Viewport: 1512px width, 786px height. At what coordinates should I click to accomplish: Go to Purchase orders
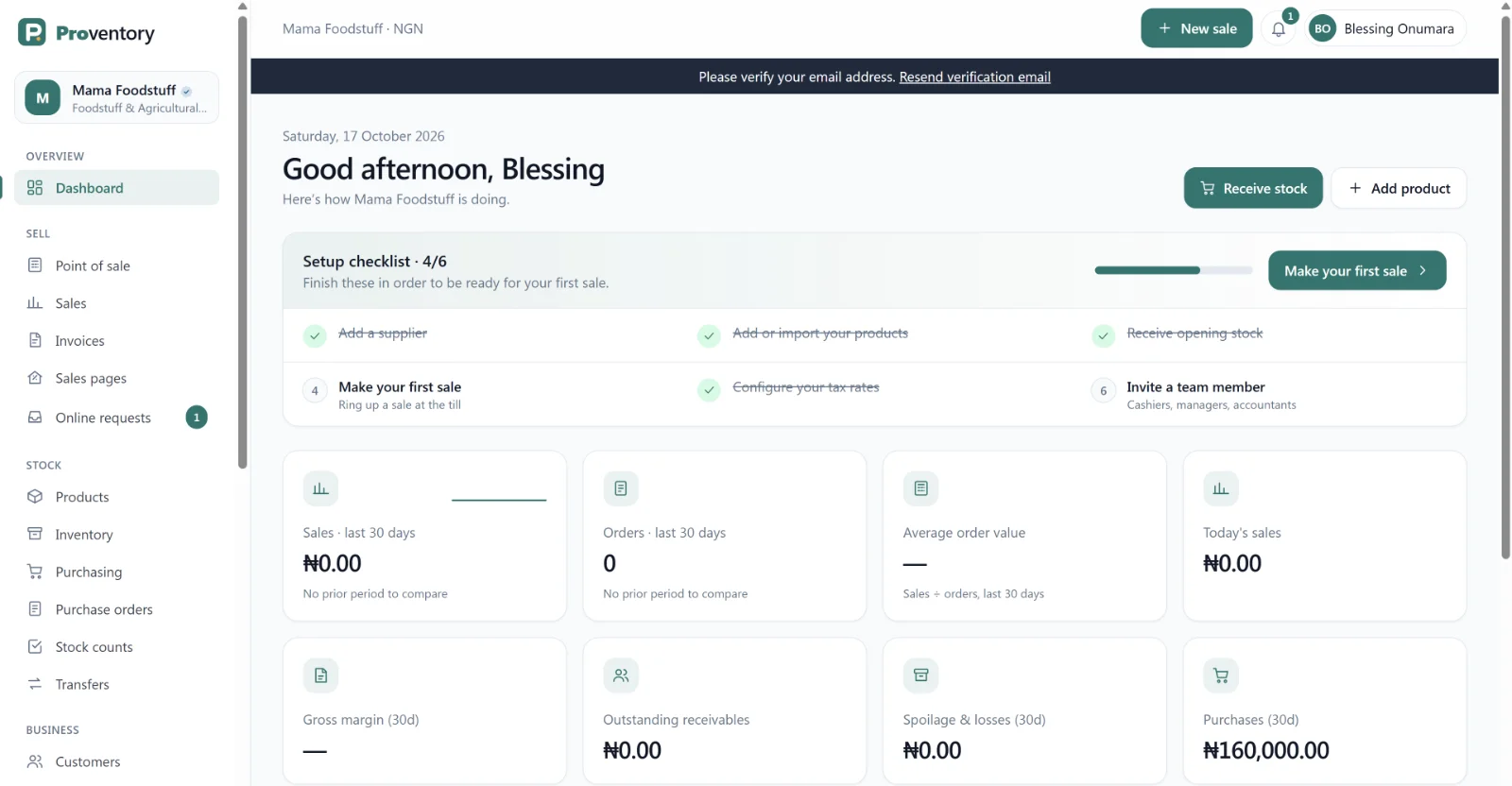click(x=116, y=609)
